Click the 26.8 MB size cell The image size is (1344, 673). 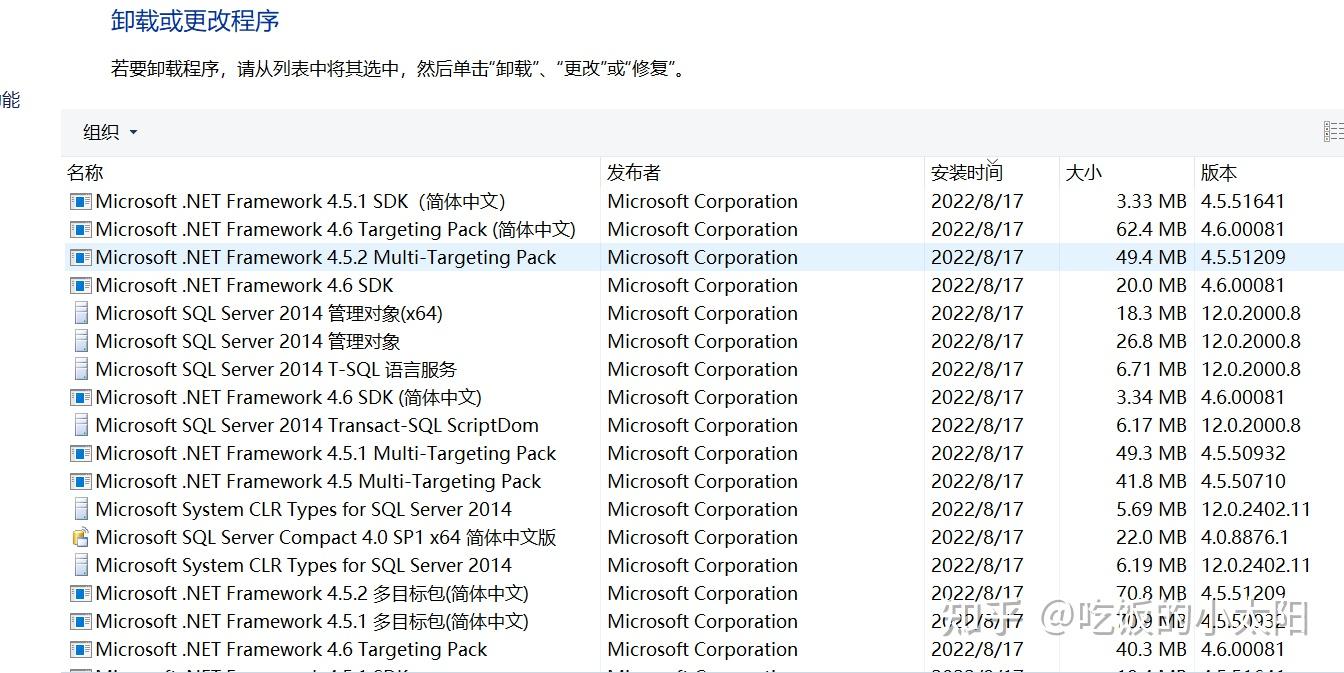1151,341
